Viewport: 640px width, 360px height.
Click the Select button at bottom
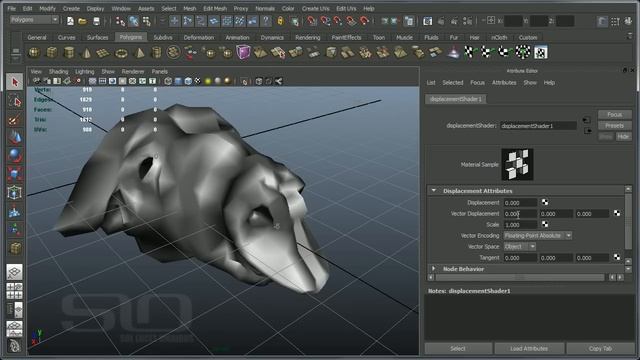(x=458, y=349)
